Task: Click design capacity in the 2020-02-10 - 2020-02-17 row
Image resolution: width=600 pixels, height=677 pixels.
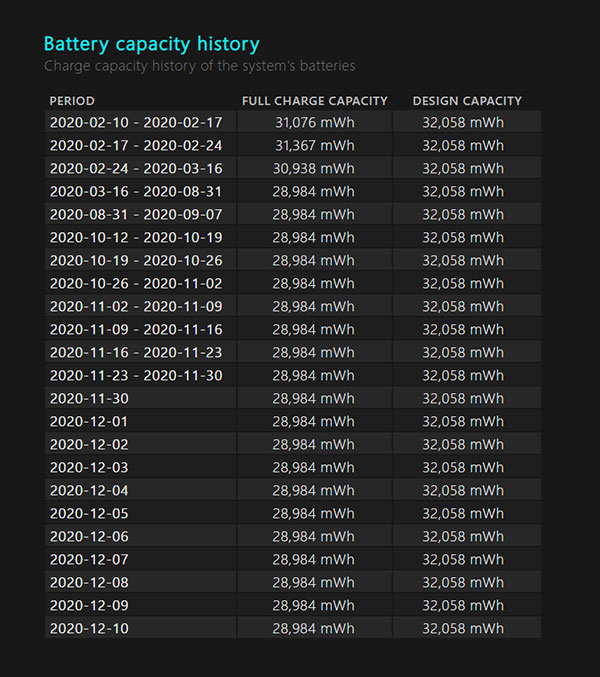Action: coord(463,123)
